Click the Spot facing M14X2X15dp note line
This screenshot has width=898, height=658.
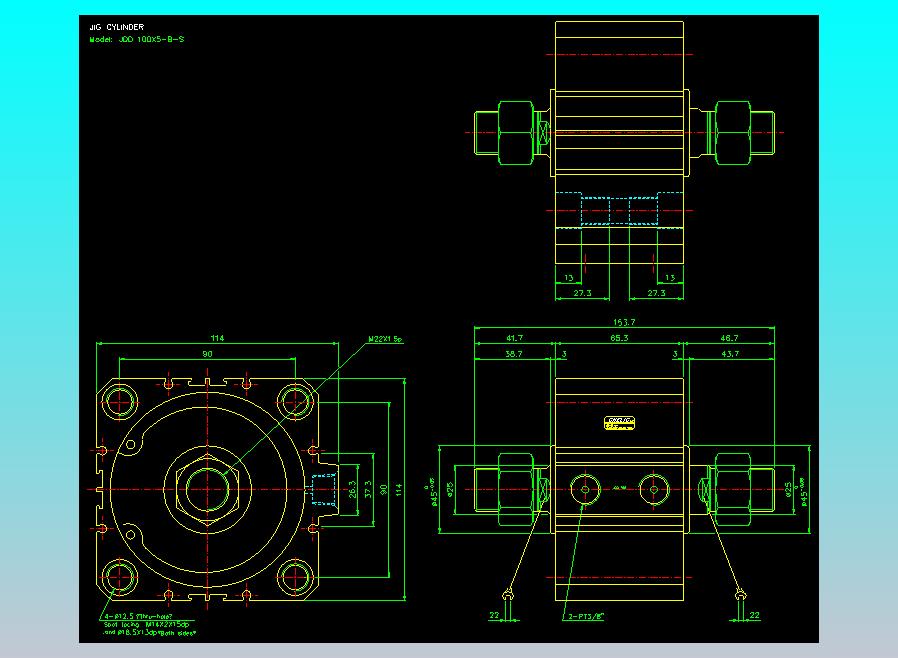pyautogui.click(x=146, y=624)
